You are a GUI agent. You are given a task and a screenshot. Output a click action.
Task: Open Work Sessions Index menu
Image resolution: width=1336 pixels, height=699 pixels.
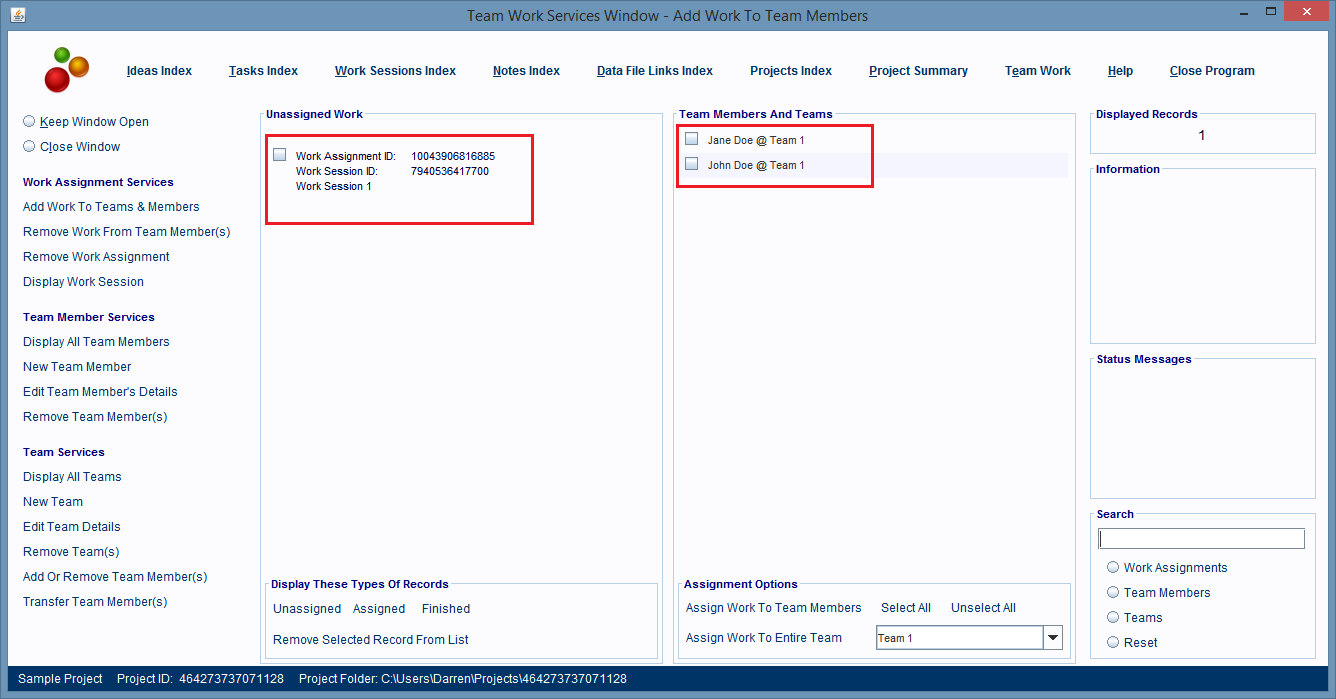coord(395,71)
